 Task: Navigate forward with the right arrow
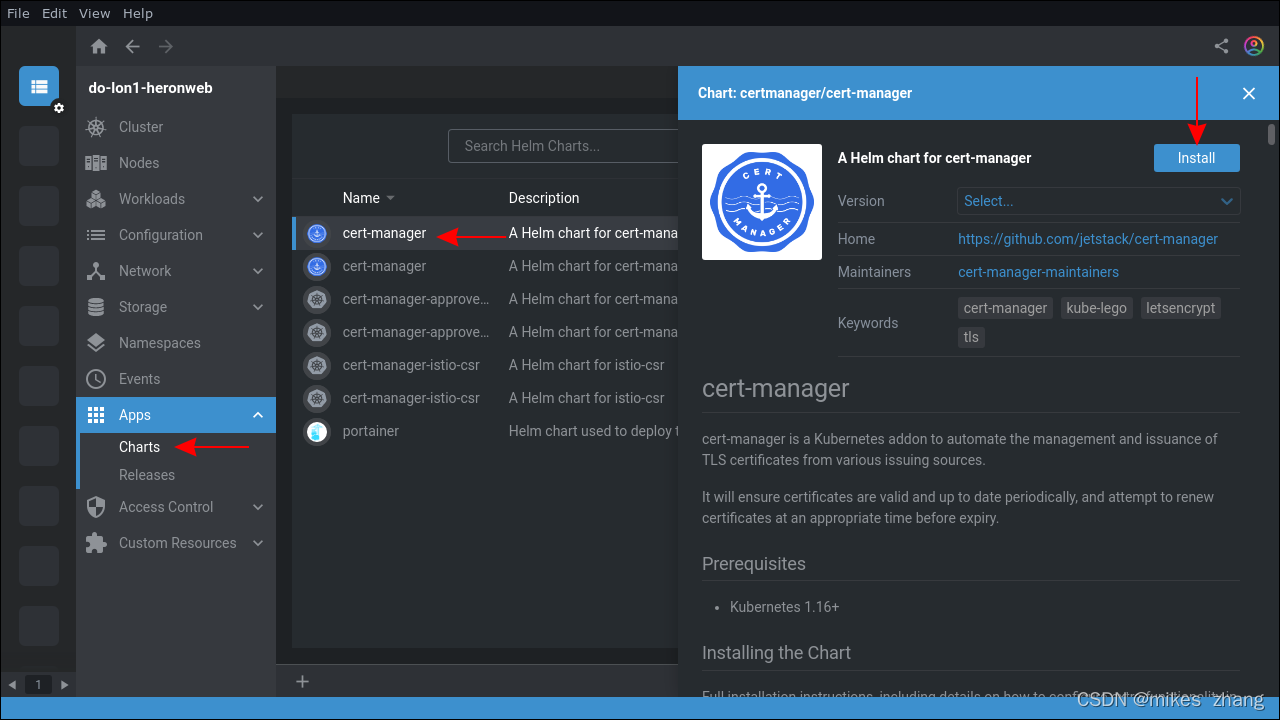pyautogui.click(x=166, y=46)
